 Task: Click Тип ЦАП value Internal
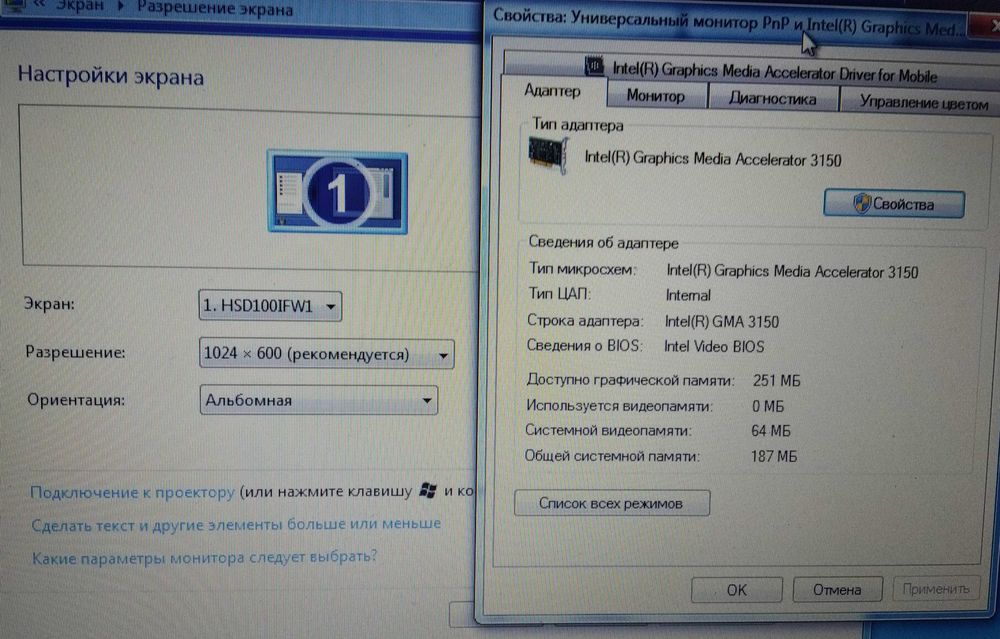click(688, 295)
